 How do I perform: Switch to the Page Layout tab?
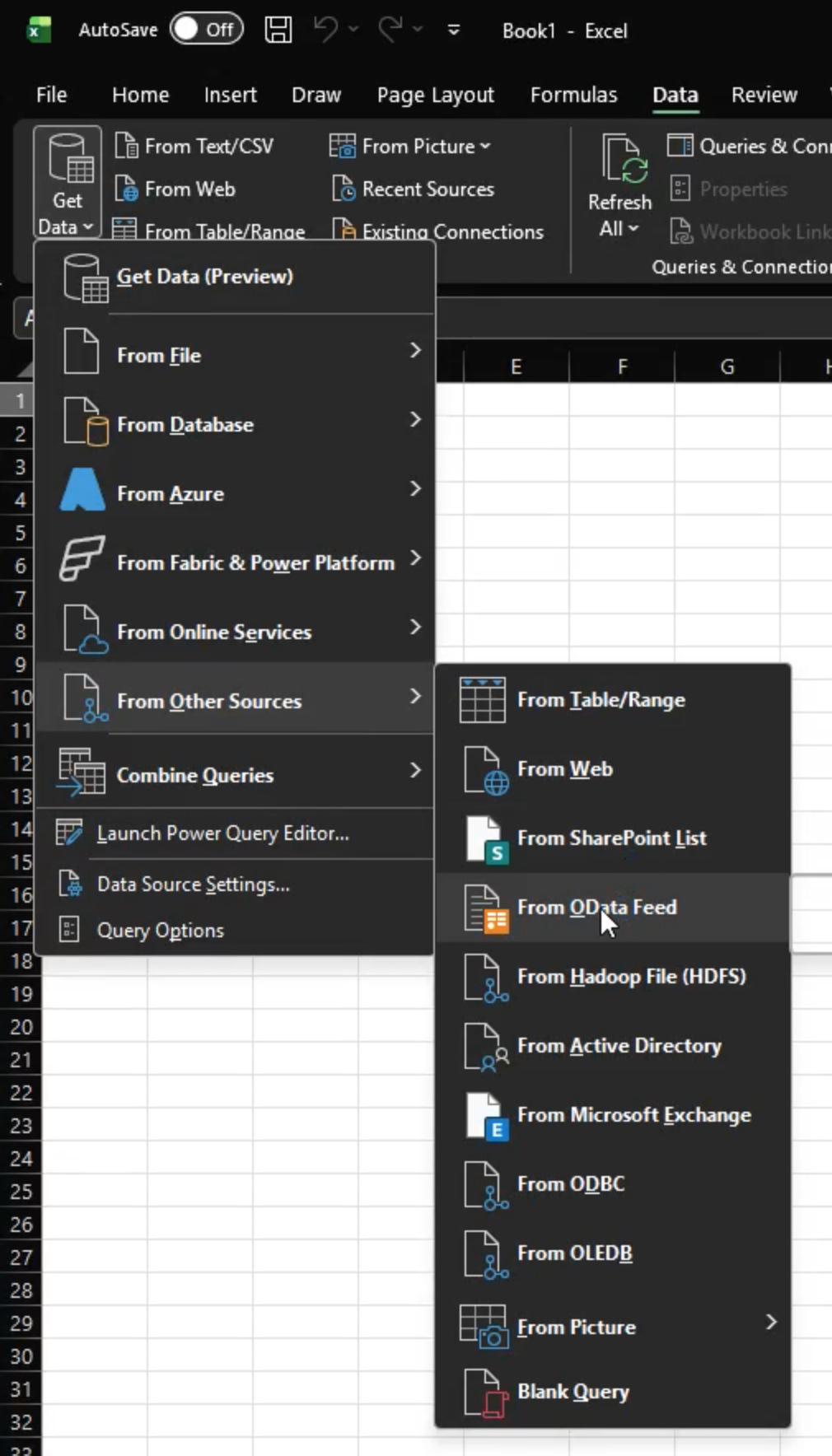pyautogui.click(x=436, y=95)
